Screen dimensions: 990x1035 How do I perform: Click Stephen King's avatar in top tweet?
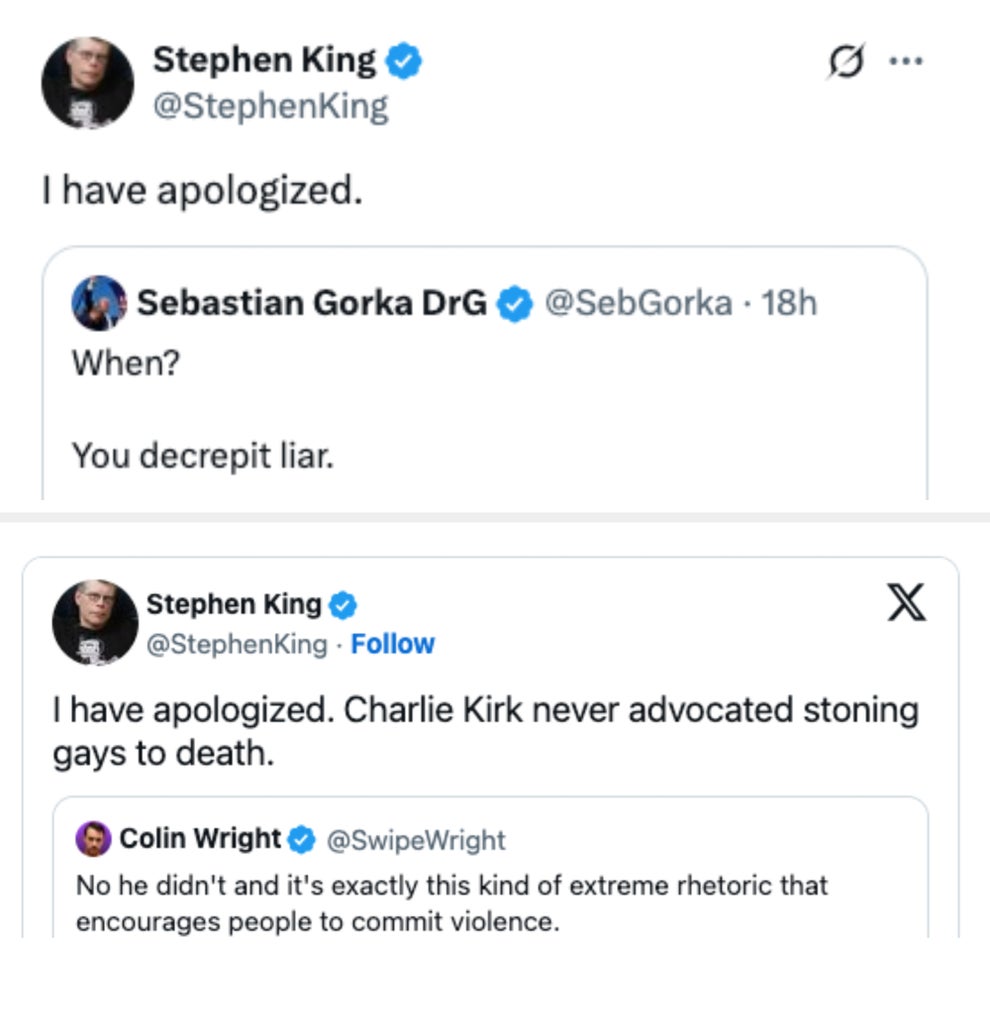click(87, 83)
